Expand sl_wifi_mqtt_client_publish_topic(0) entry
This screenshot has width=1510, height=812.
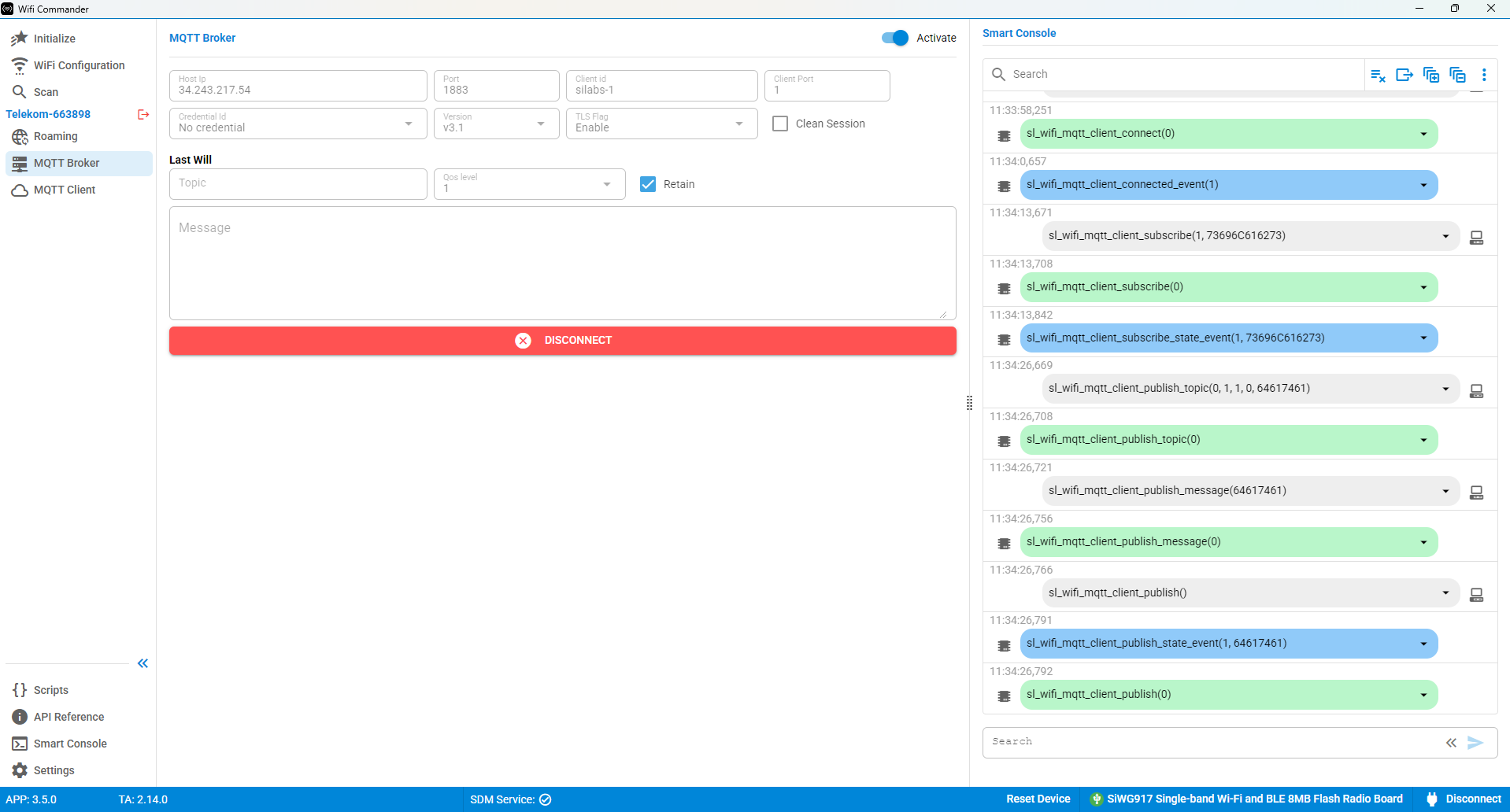click(1423, 440)
